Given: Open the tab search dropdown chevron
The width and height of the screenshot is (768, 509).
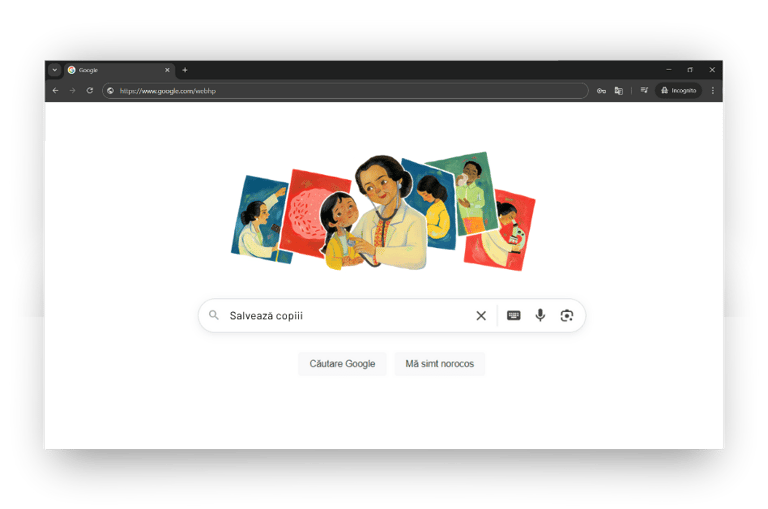Looking at the screenshot, I should (54, 70).
